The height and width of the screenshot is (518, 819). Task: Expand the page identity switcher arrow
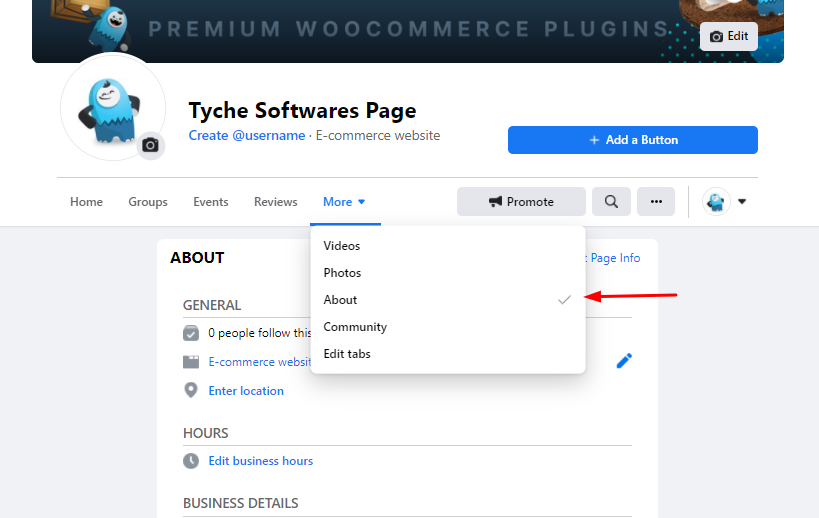point(742,202)
